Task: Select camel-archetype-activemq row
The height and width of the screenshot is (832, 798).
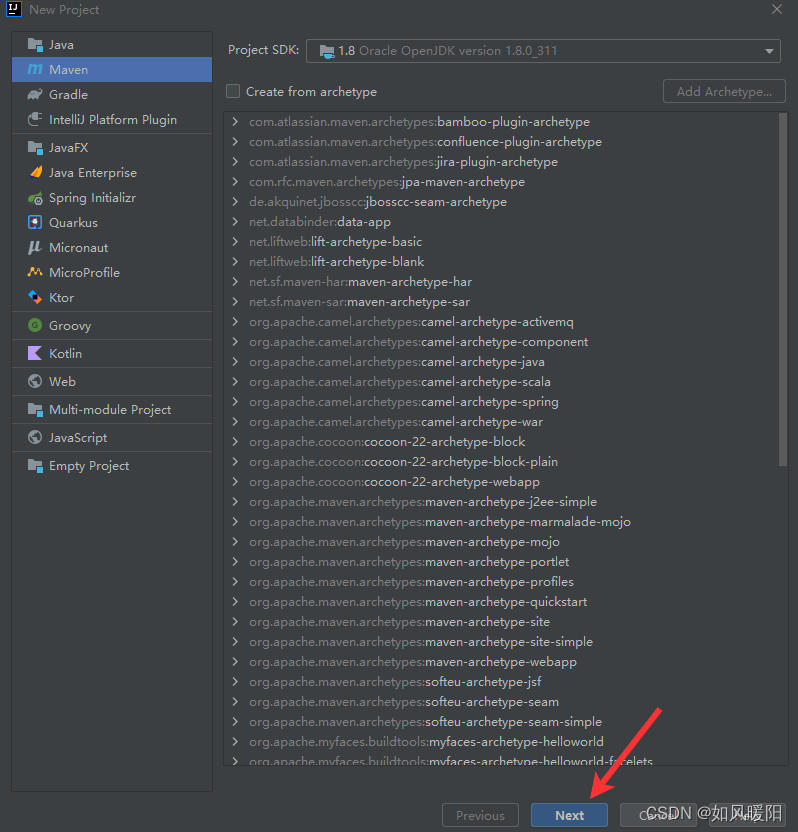Action: [x=501, y=322]
